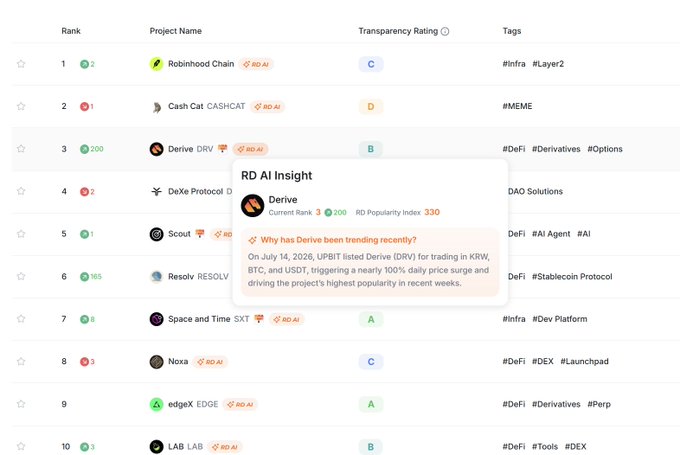
Task: Click the RD AI badge on Derive row
Action: coord(251,149)
